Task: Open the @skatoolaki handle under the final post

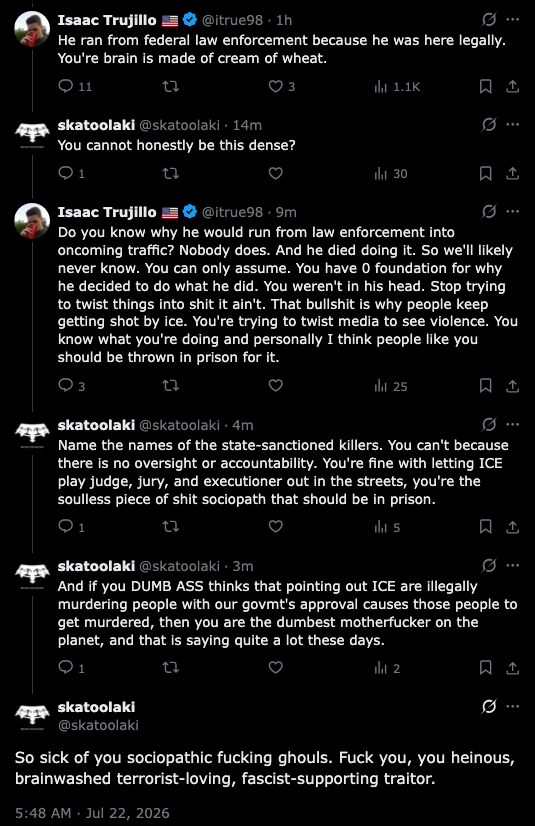Action: (98, 725)
